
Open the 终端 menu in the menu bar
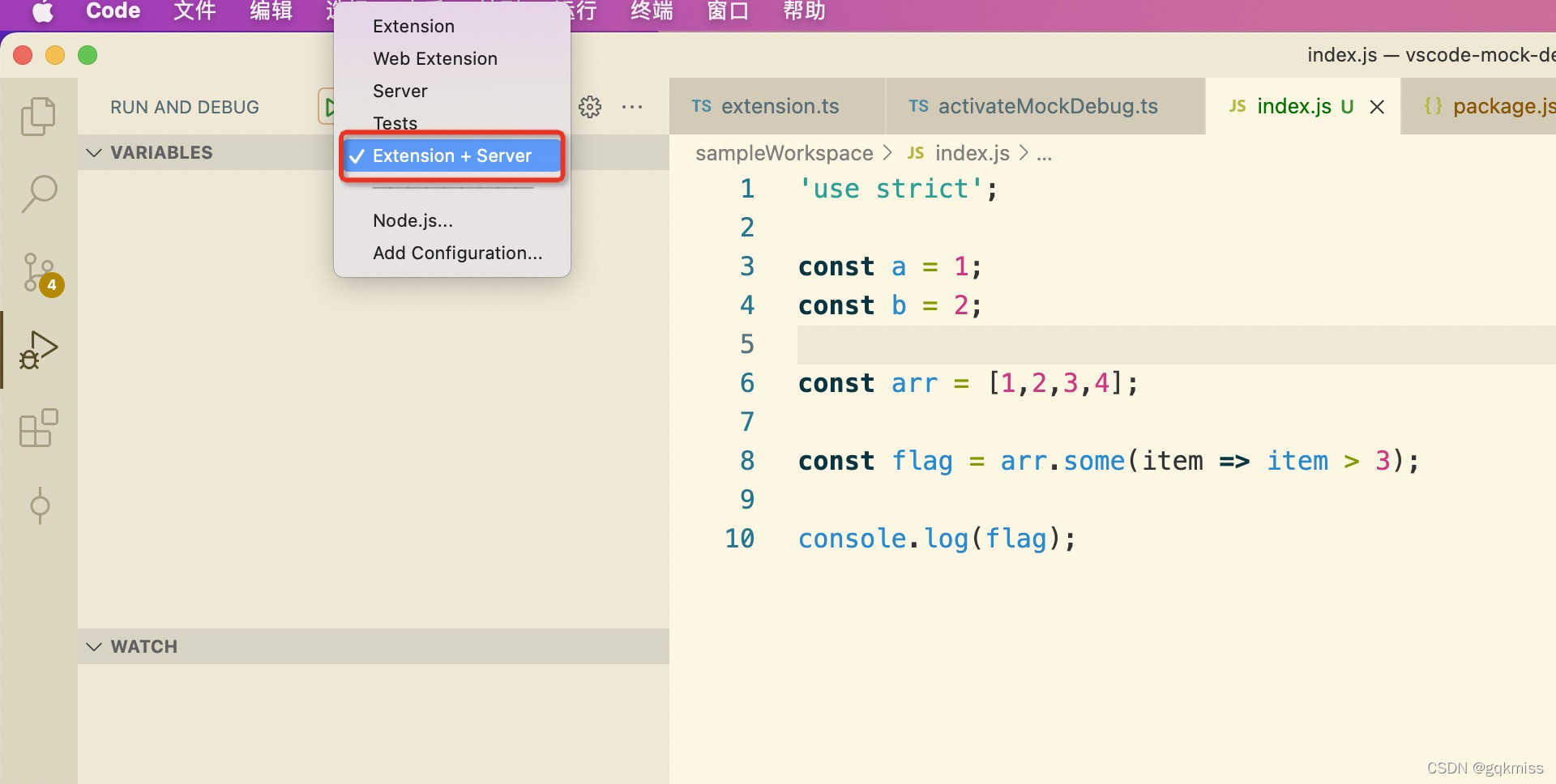coord(652,11)
